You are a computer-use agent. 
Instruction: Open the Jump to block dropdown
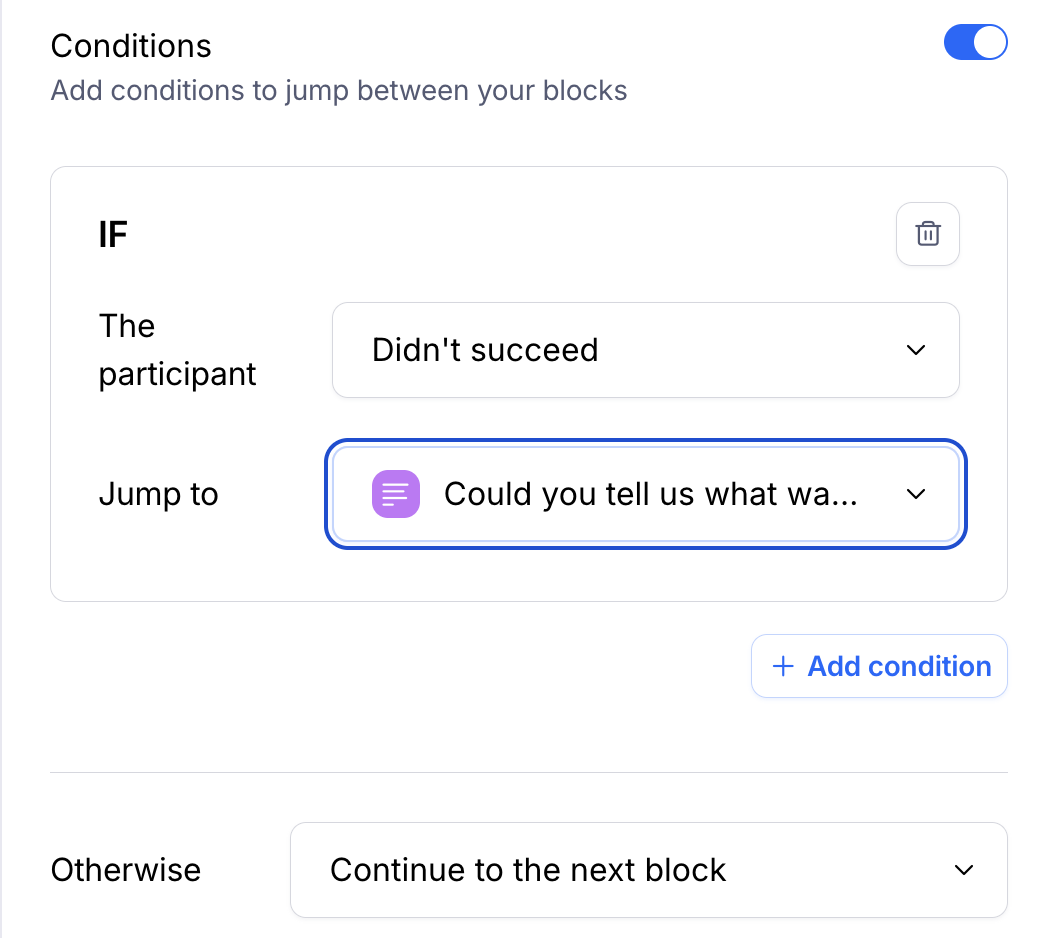click(x=645, y=495)
